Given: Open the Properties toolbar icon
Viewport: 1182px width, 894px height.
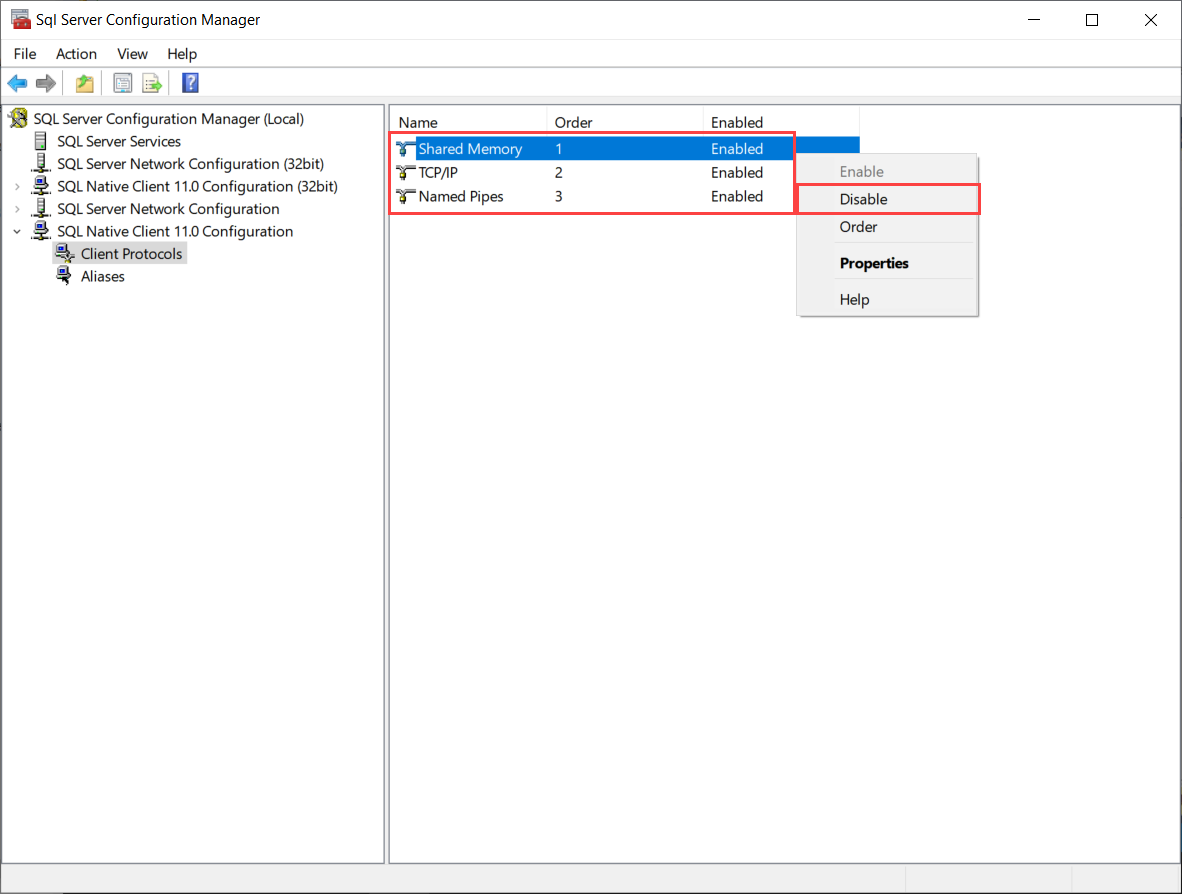Looking at the screenshot, I should (x=122, y=82).
